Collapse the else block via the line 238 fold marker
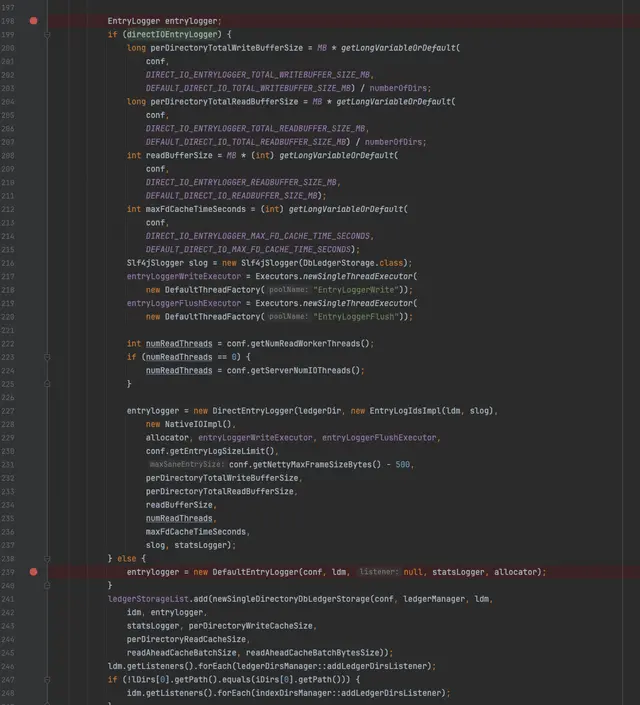Image resolution: width=640 pixels, height=705 pixels. pyautogui.click(x=47, y=559)
